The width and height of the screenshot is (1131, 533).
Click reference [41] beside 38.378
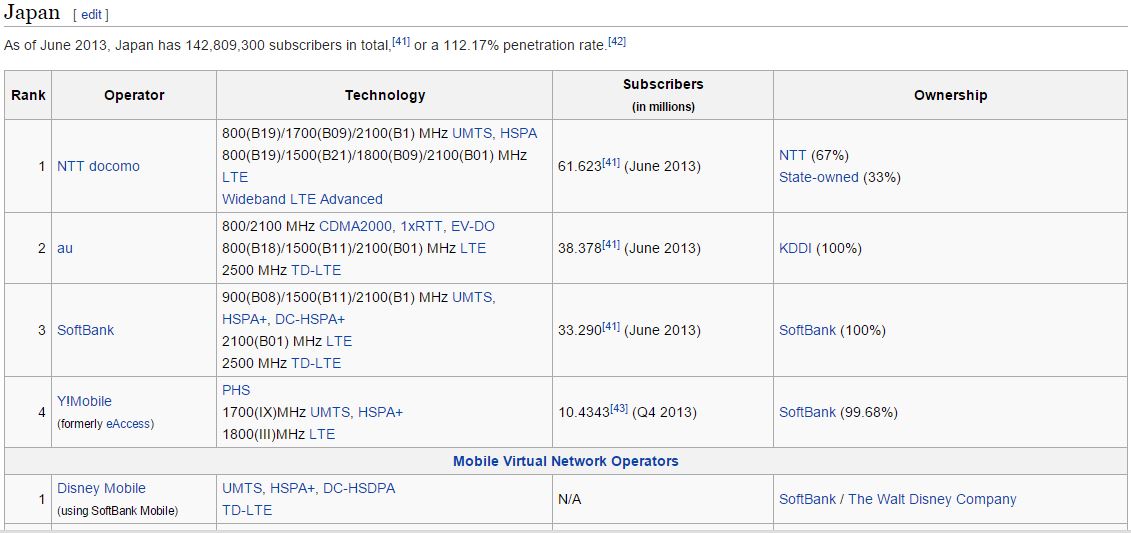pos(611,245)
